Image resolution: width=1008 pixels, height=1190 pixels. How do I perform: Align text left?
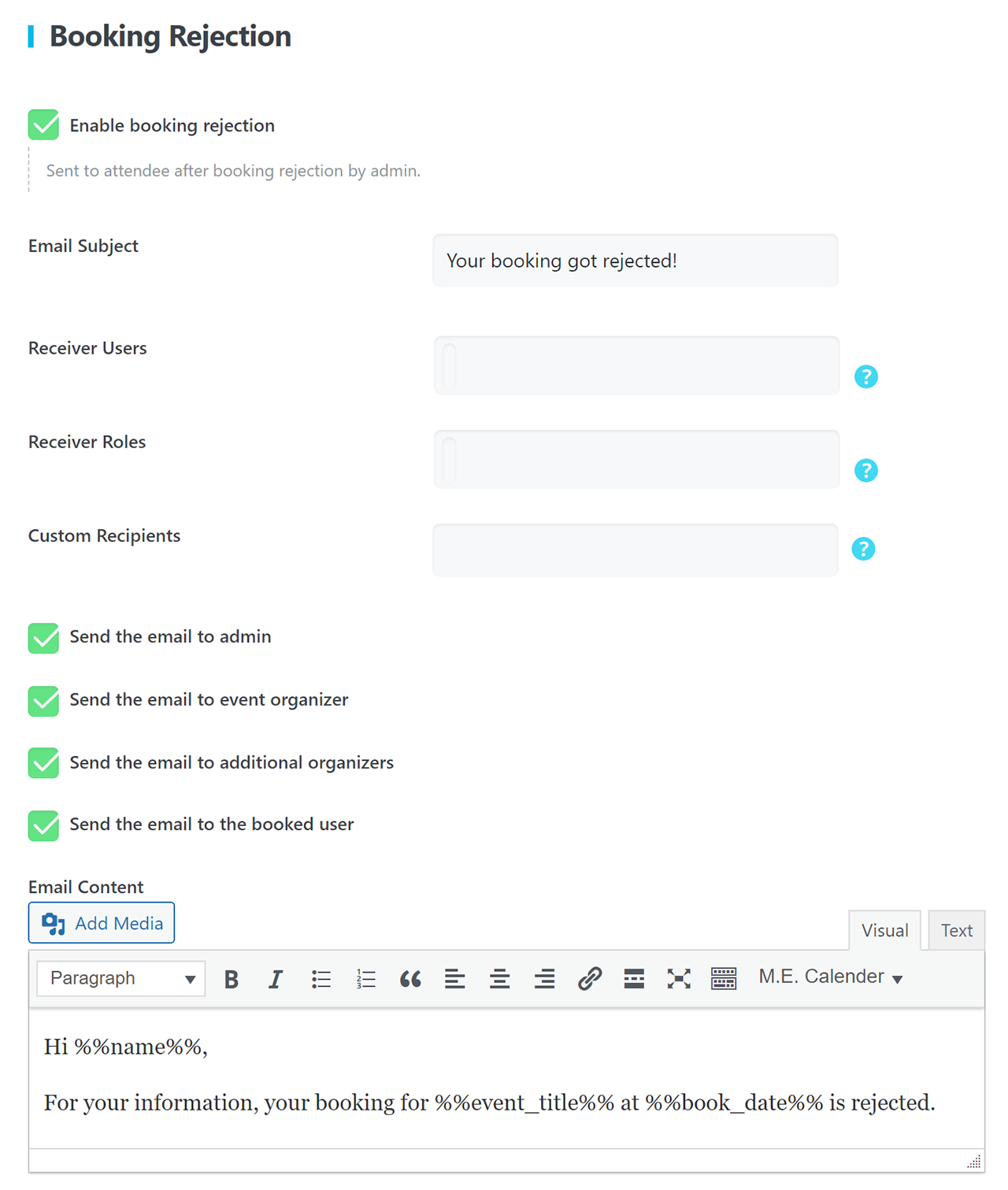click(454, 979)
